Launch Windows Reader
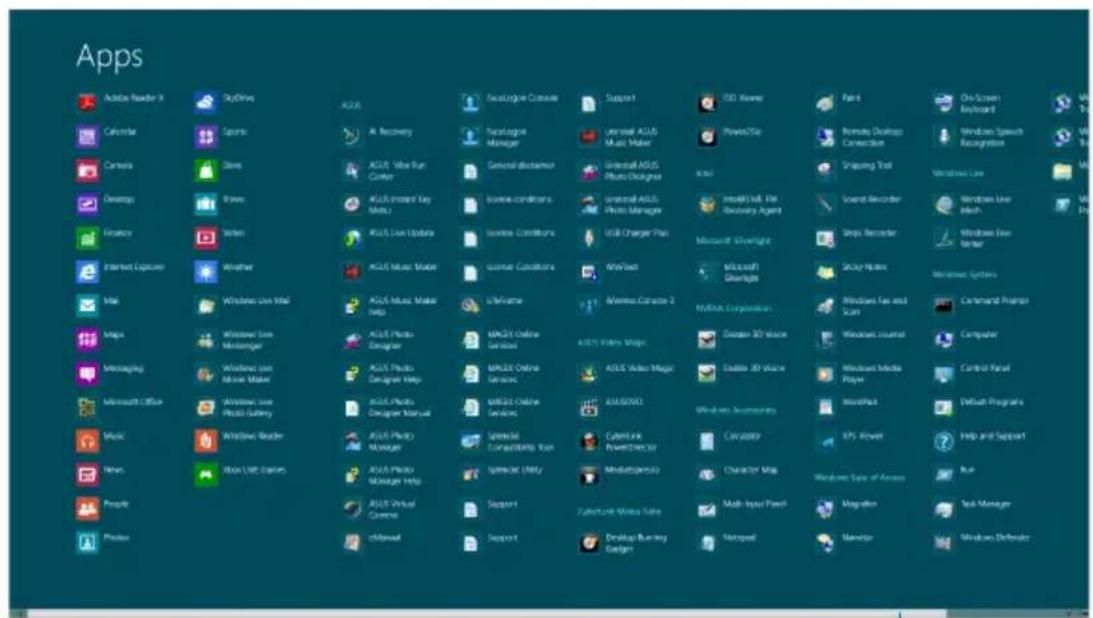 (x=238, y=441)
